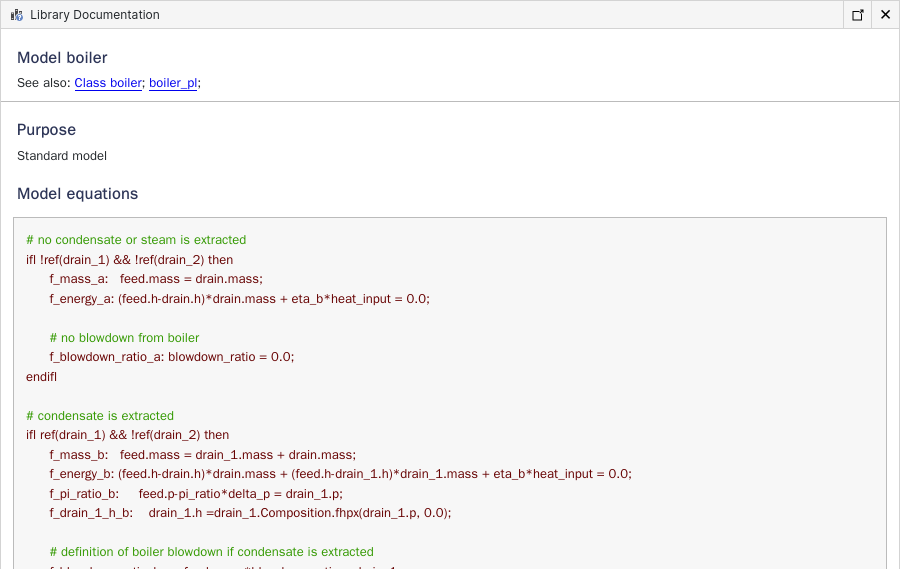Click the Library Documentation panel icon
The width and height of the screenshot is (900, 569).
coord(16,15)
